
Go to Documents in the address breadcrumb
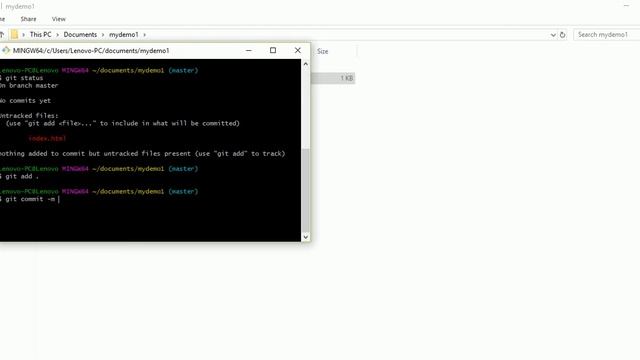pyautogui.click(x=80, y=35)
